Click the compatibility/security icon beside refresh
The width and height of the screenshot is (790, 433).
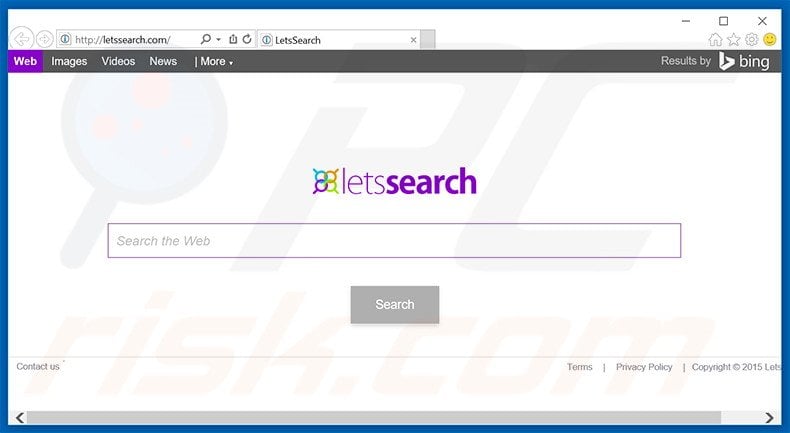[233, 39]
